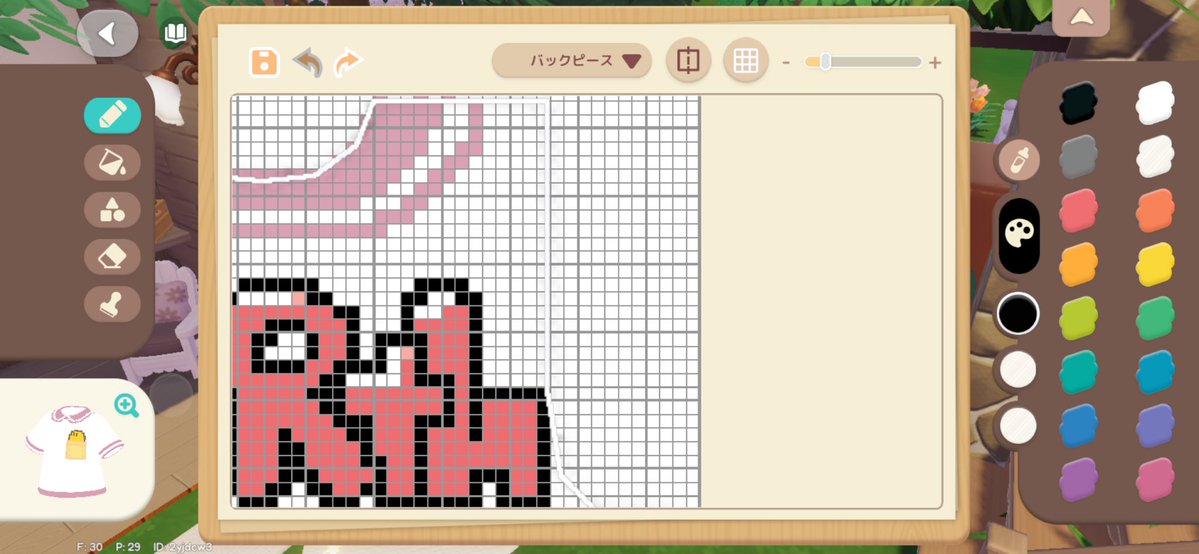Pick the green color swatch

pos(1155,318)
